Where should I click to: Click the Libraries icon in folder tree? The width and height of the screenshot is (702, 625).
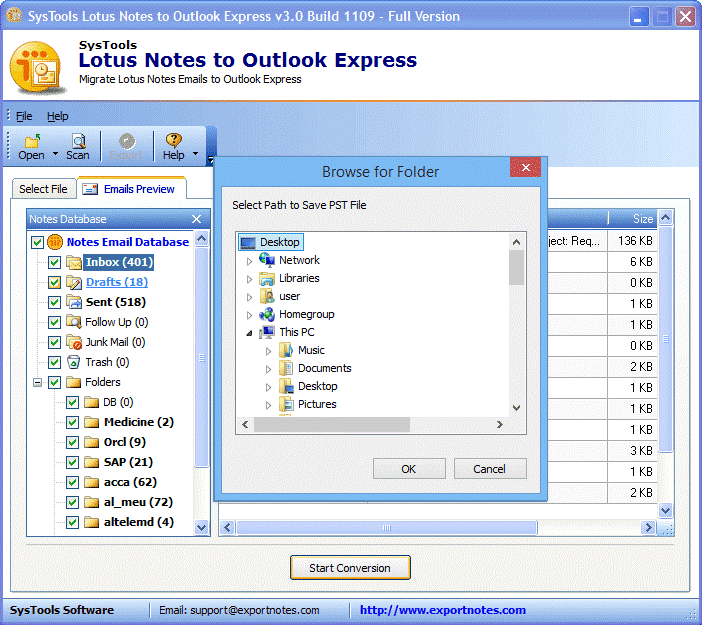267,278
